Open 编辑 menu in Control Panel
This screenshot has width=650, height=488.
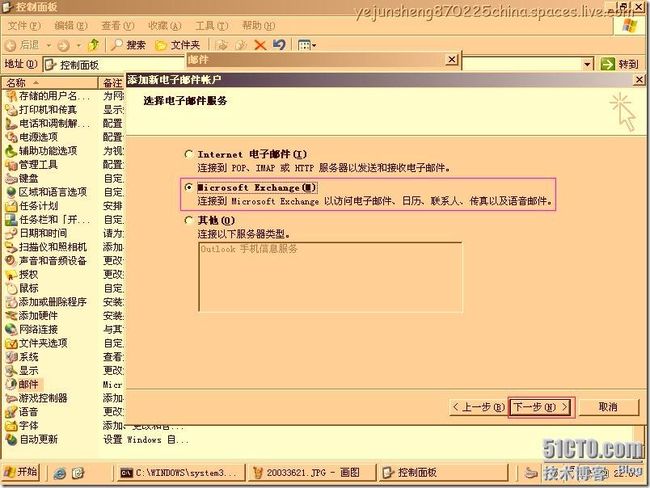point(71,26)
